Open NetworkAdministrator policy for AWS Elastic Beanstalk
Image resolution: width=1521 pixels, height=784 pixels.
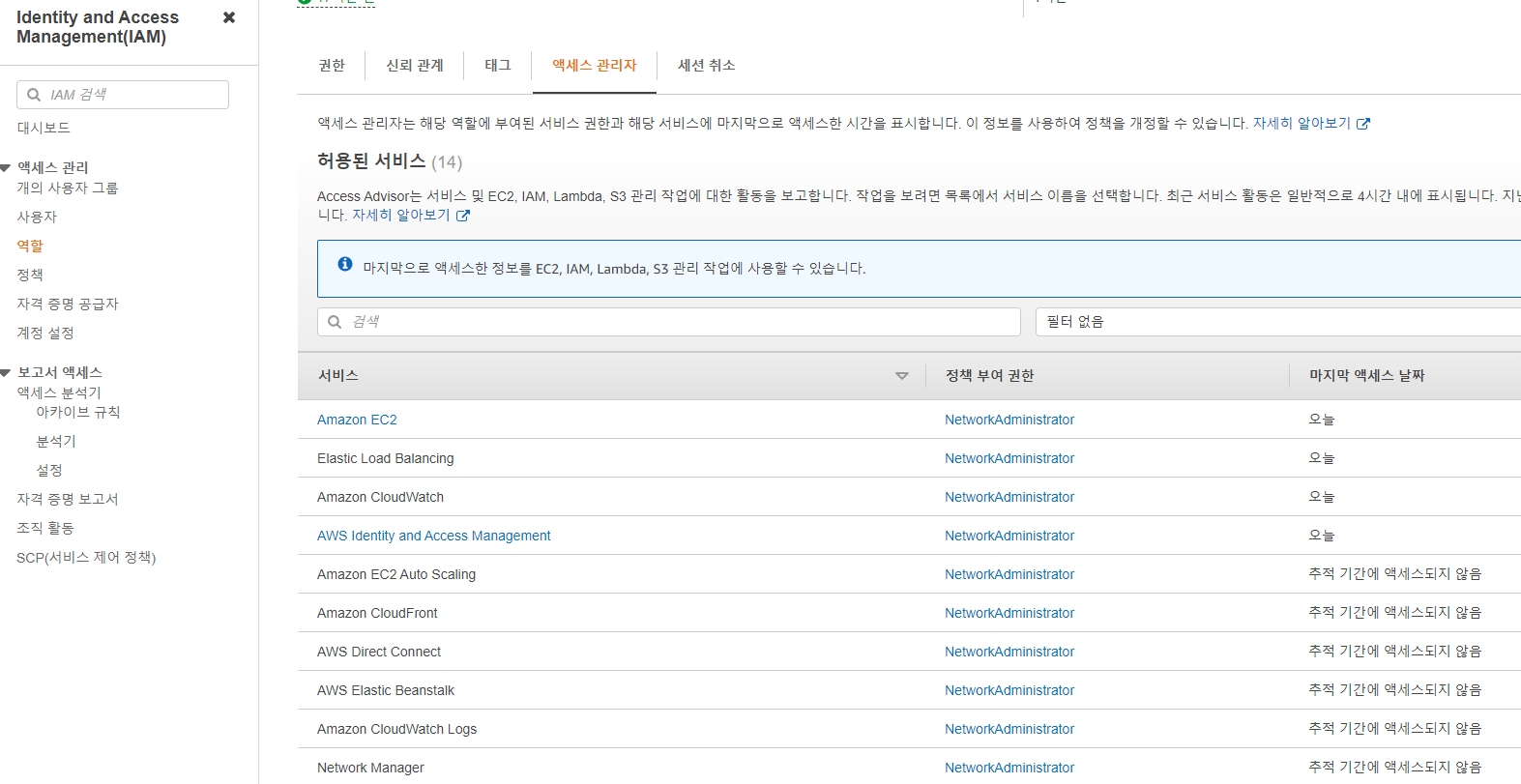click(x=1009, y=690)
